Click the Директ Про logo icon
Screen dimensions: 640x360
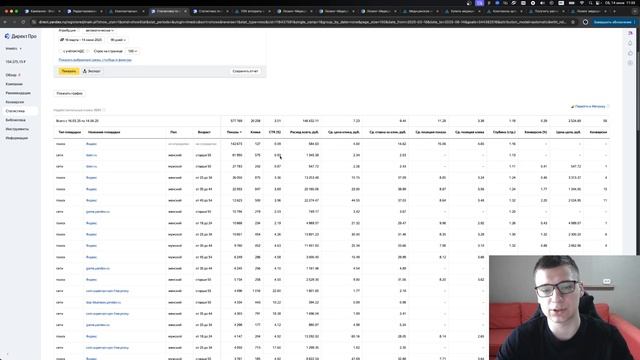pyautogui.click(x=7, y=36)
